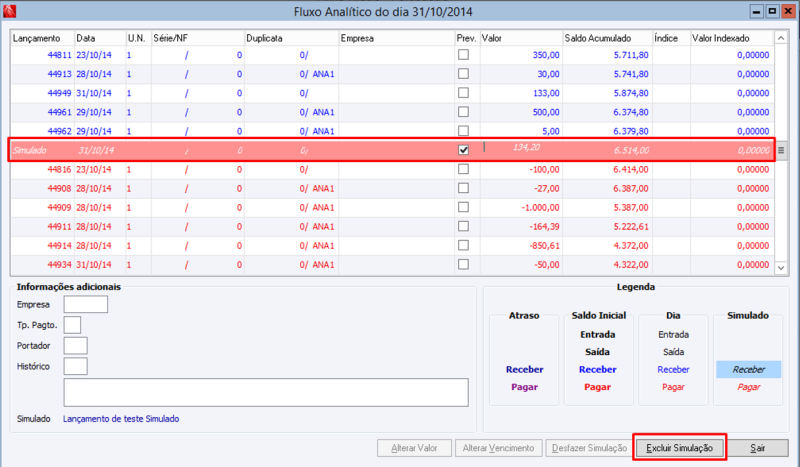Check Prev. box for entry 44961
The width and height of the screenshot is (800, 467).
tap(463, 112)
